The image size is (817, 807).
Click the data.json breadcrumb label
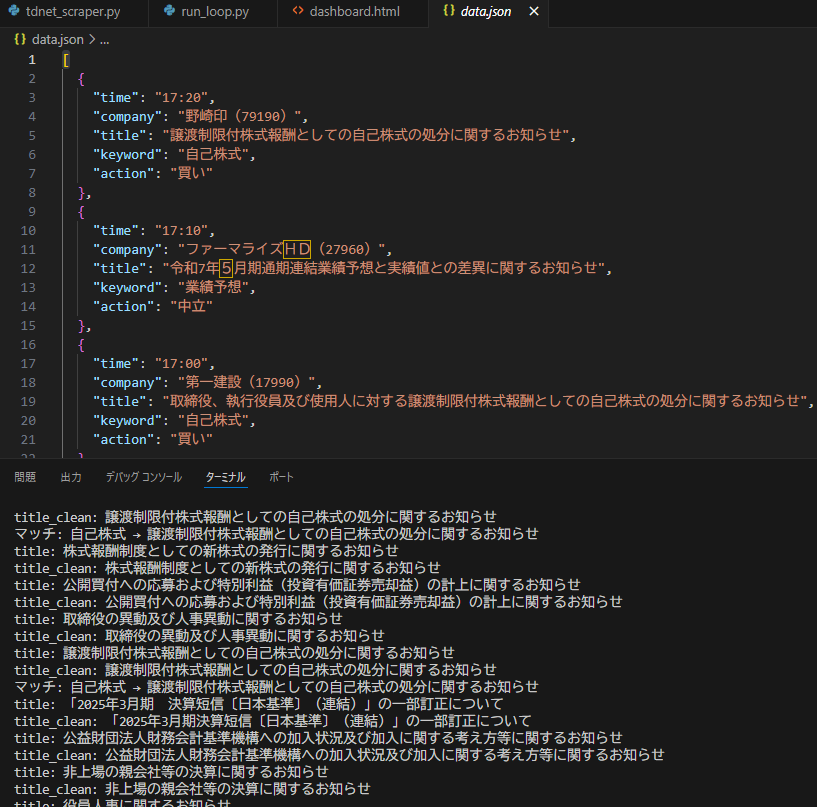57,40
